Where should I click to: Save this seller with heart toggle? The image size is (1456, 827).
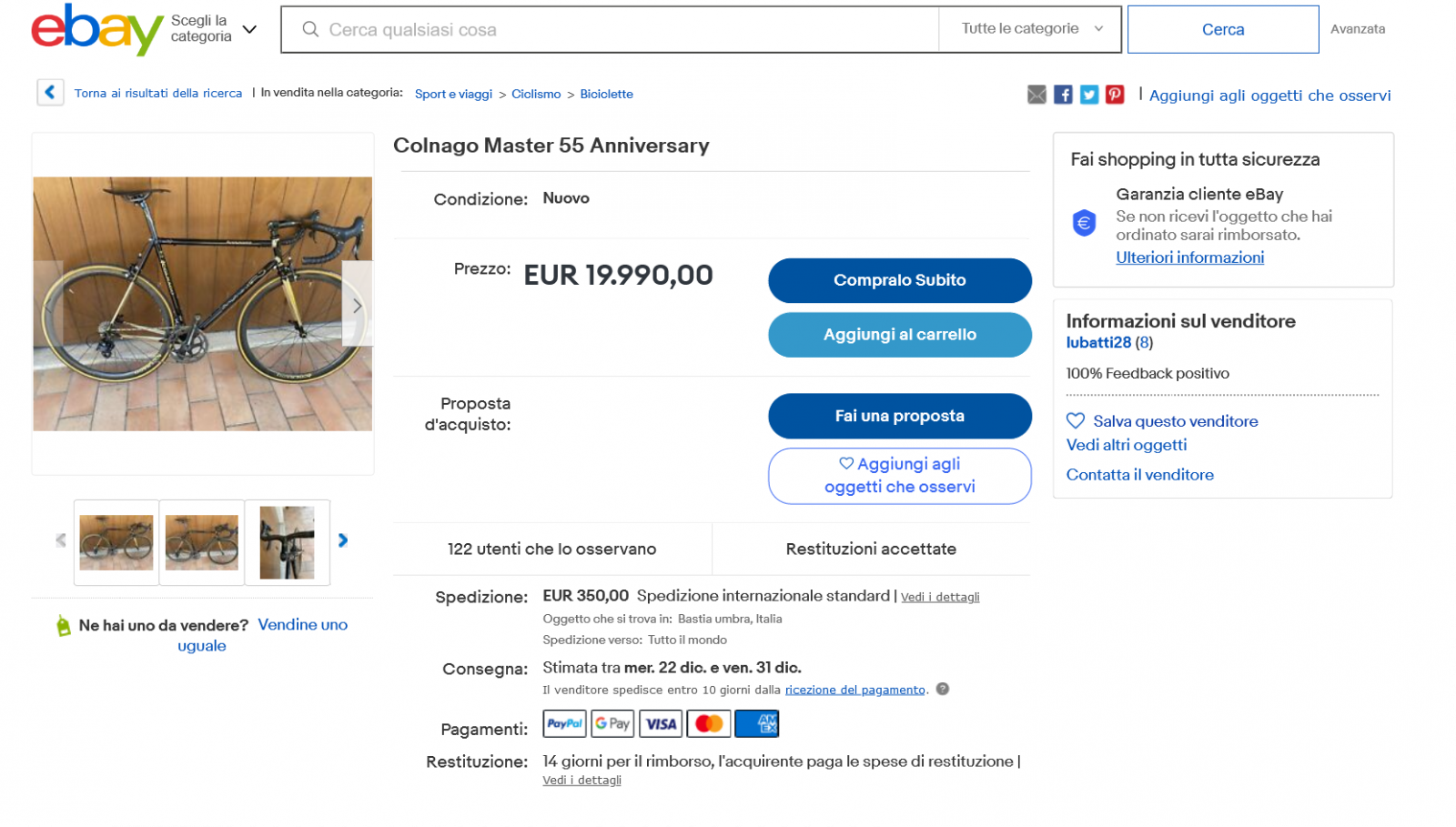[1076, 421]
